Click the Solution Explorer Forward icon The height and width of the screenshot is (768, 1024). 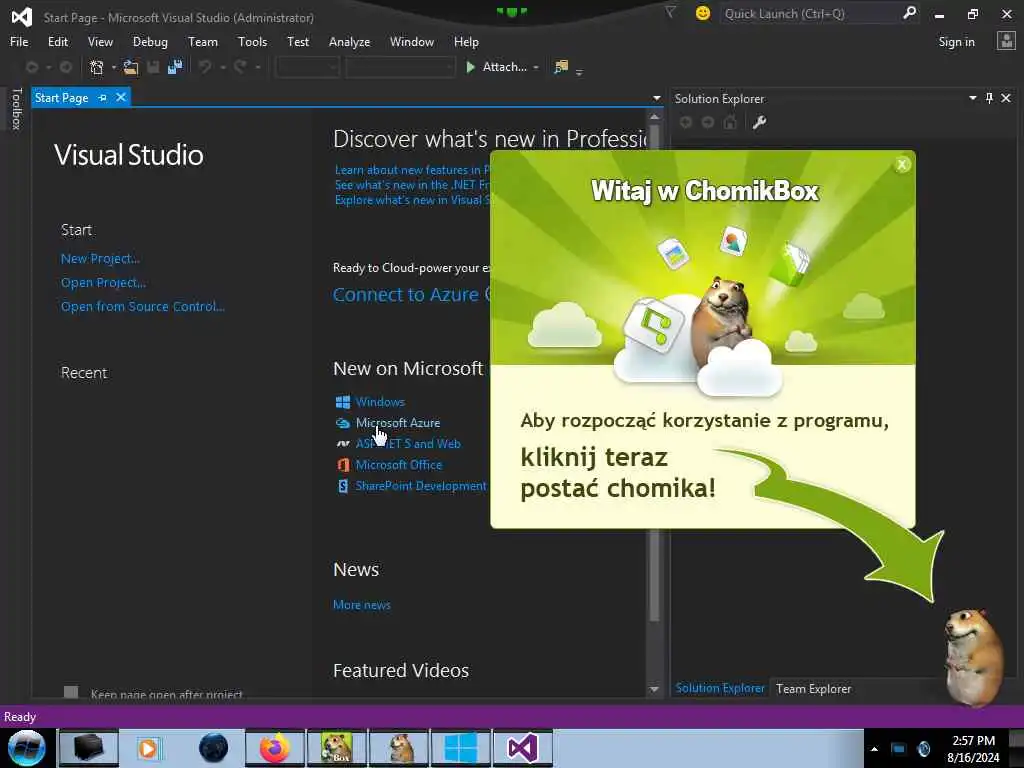(708, 122)
